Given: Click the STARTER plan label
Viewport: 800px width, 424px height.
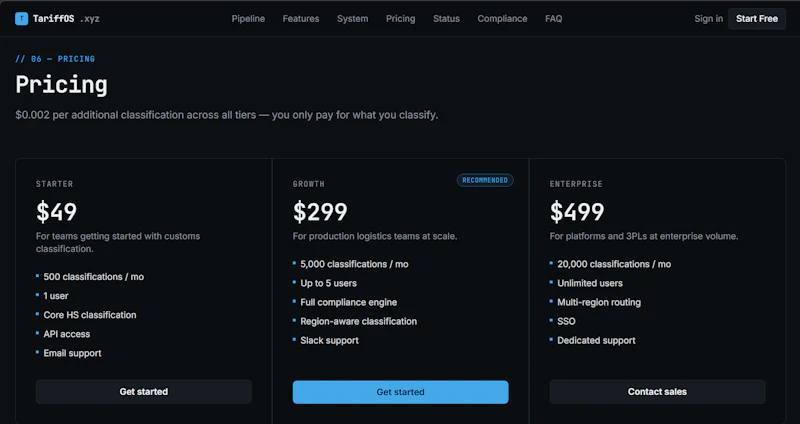Looking at the screenshot, I should click(55, 184).
